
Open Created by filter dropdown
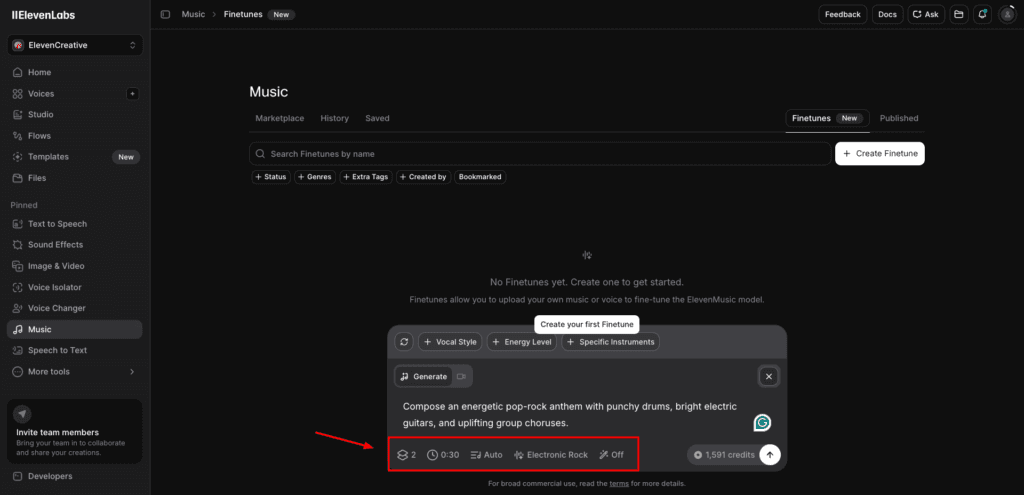(x=423, y=177)
